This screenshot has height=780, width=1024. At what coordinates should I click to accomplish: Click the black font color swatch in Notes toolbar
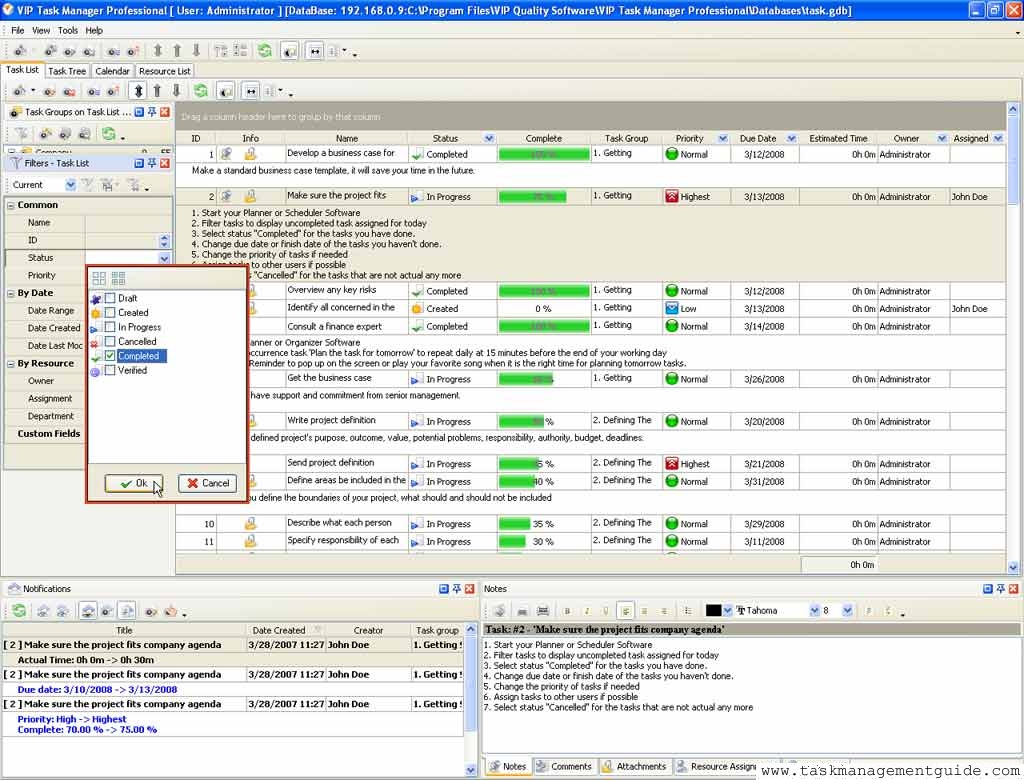(713, 611)
